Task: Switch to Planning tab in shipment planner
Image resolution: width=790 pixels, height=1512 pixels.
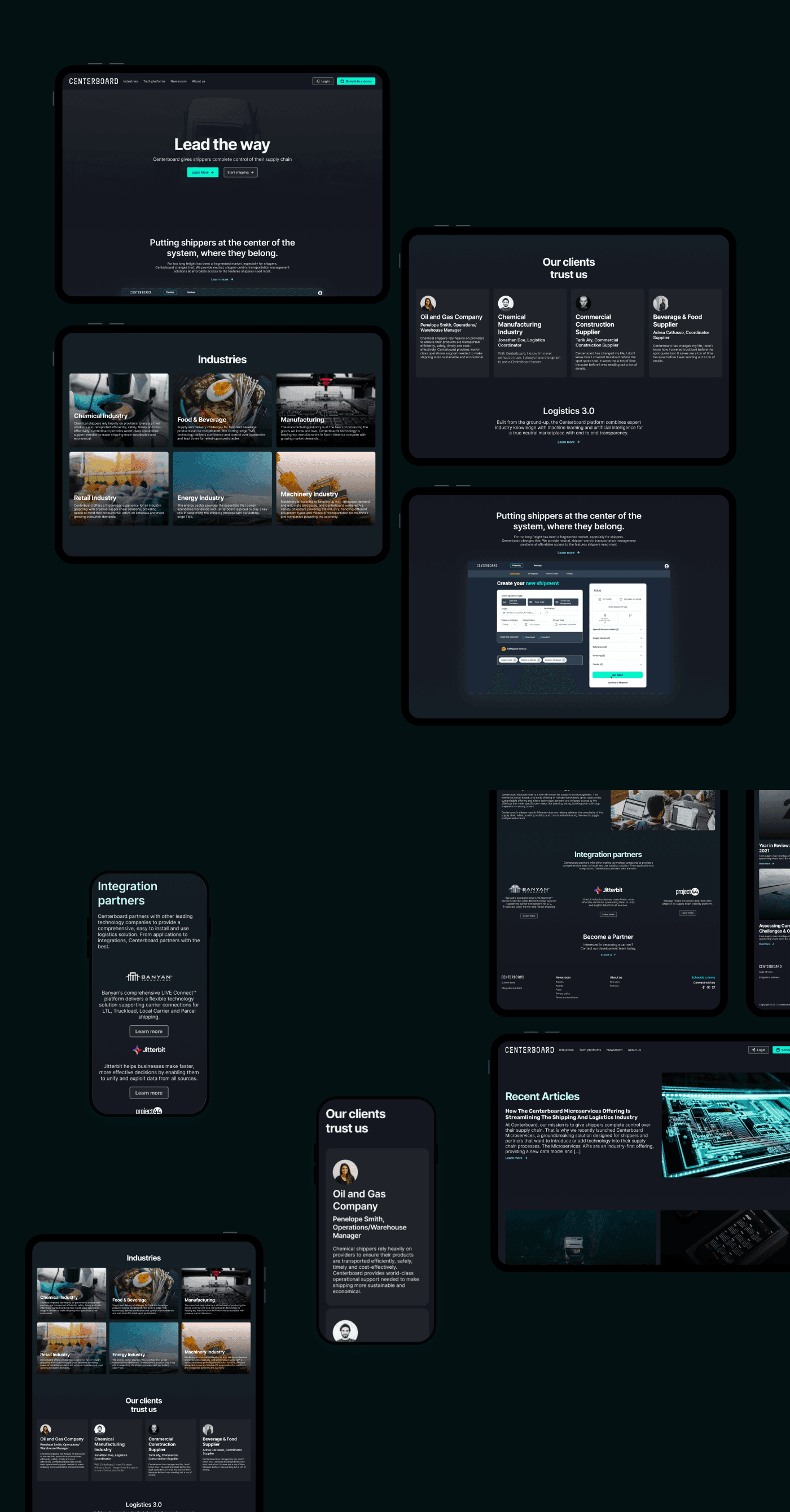Action: pyautogui.click(x=517, y=566)
